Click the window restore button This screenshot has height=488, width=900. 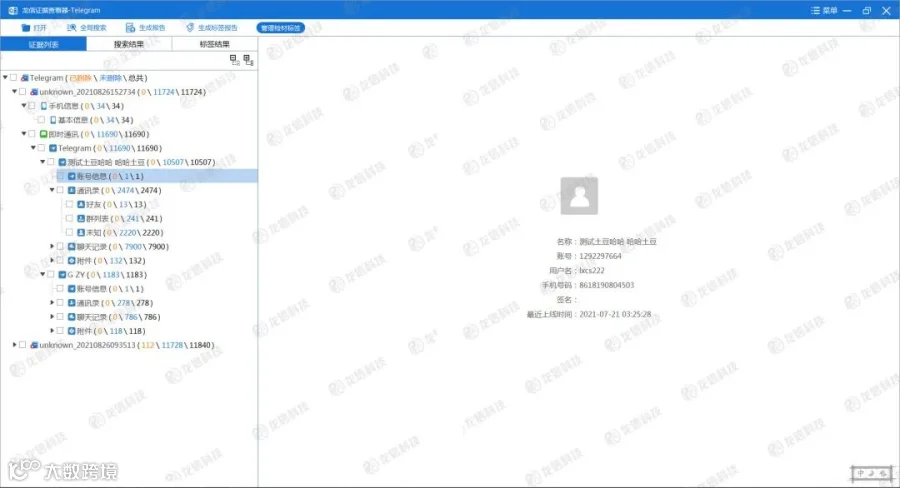(867, 10)
